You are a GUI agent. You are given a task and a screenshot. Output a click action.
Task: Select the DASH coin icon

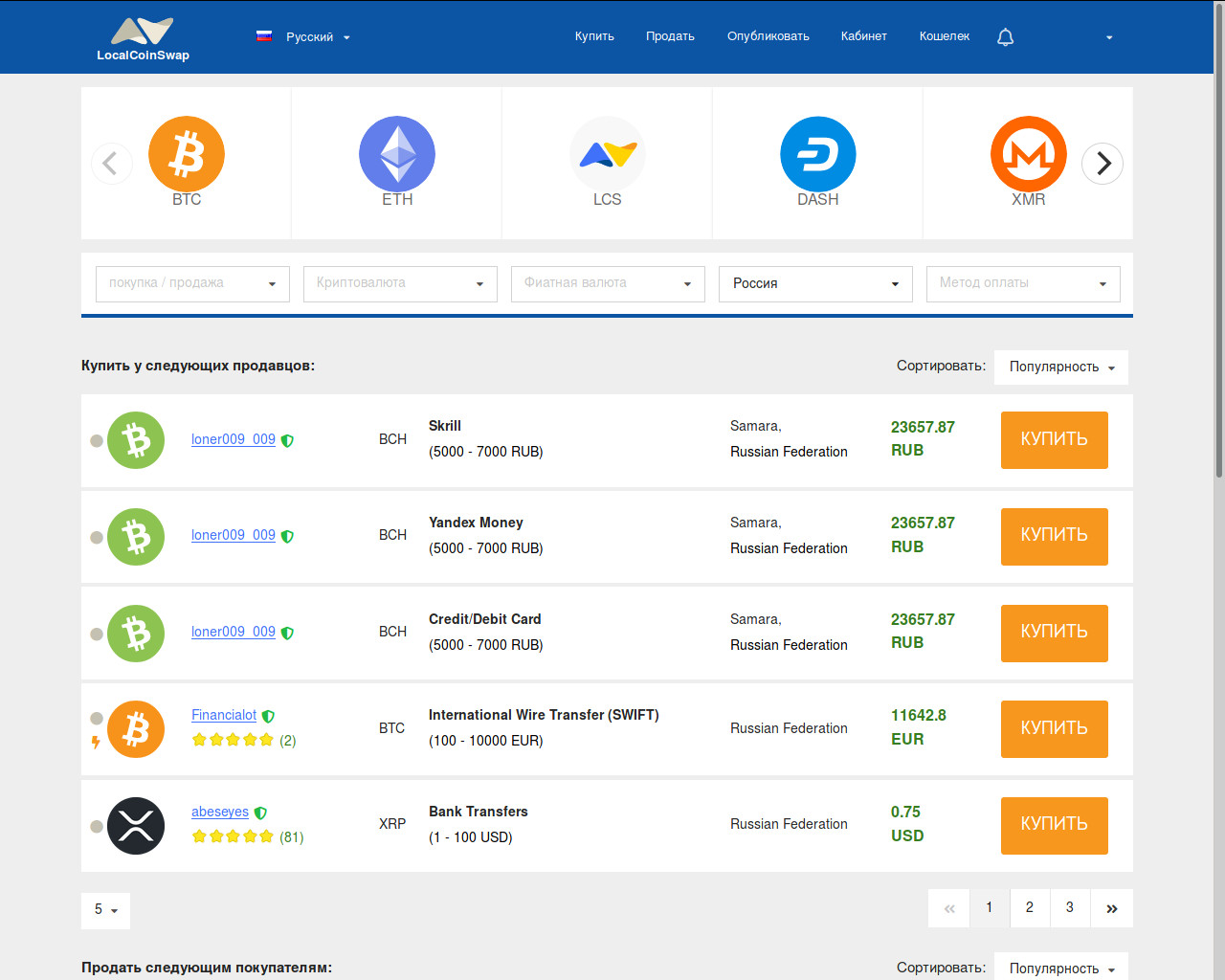(818, 154)
